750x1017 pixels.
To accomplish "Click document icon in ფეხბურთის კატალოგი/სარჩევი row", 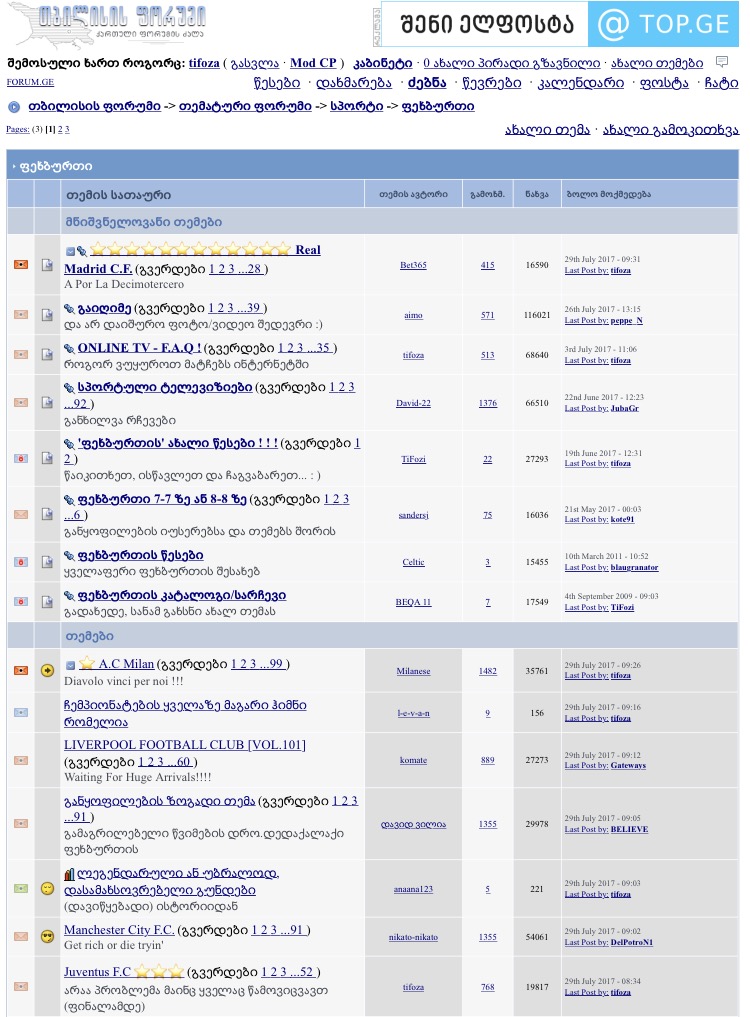I will point(47,602).
